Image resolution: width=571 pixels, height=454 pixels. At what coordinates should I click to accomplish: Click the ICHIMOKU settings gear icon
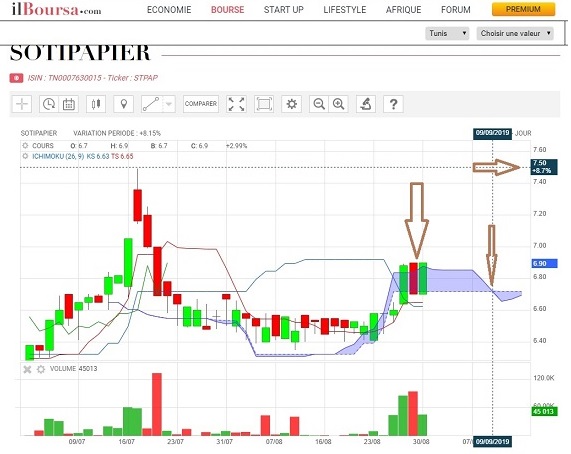click(25, 156)
